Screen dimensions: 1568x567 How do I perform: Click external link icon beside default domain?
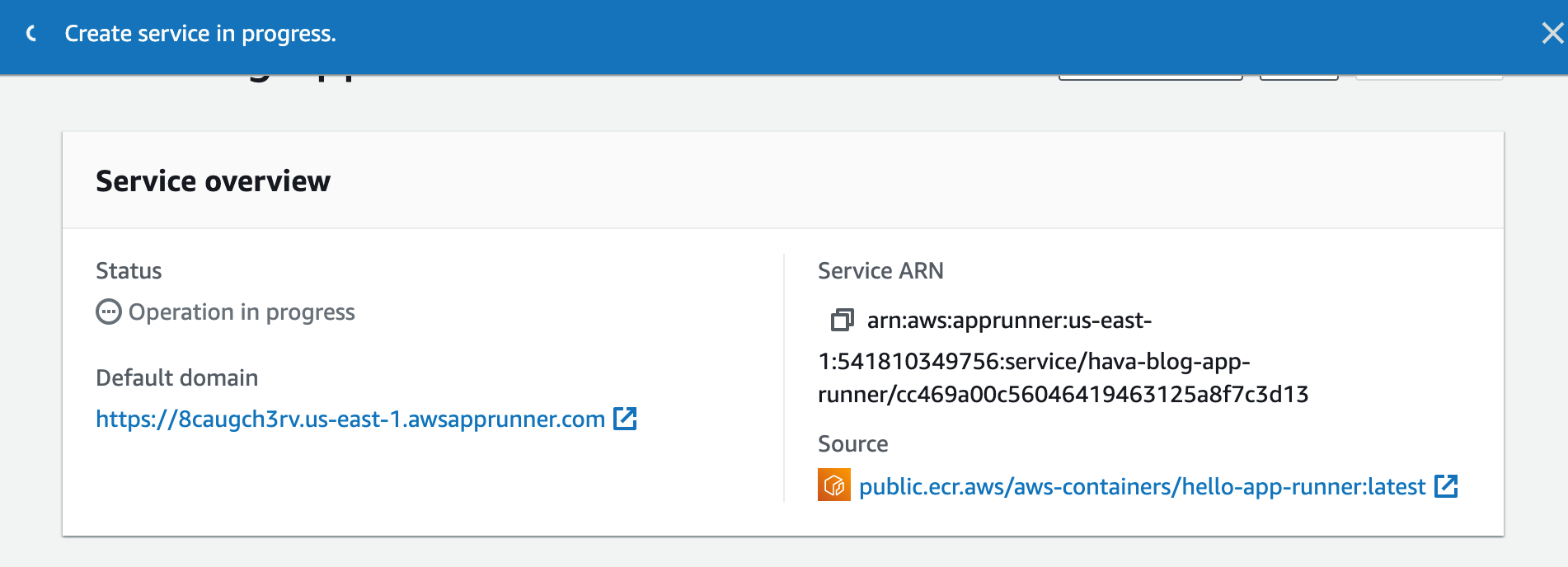coord(625,419)
